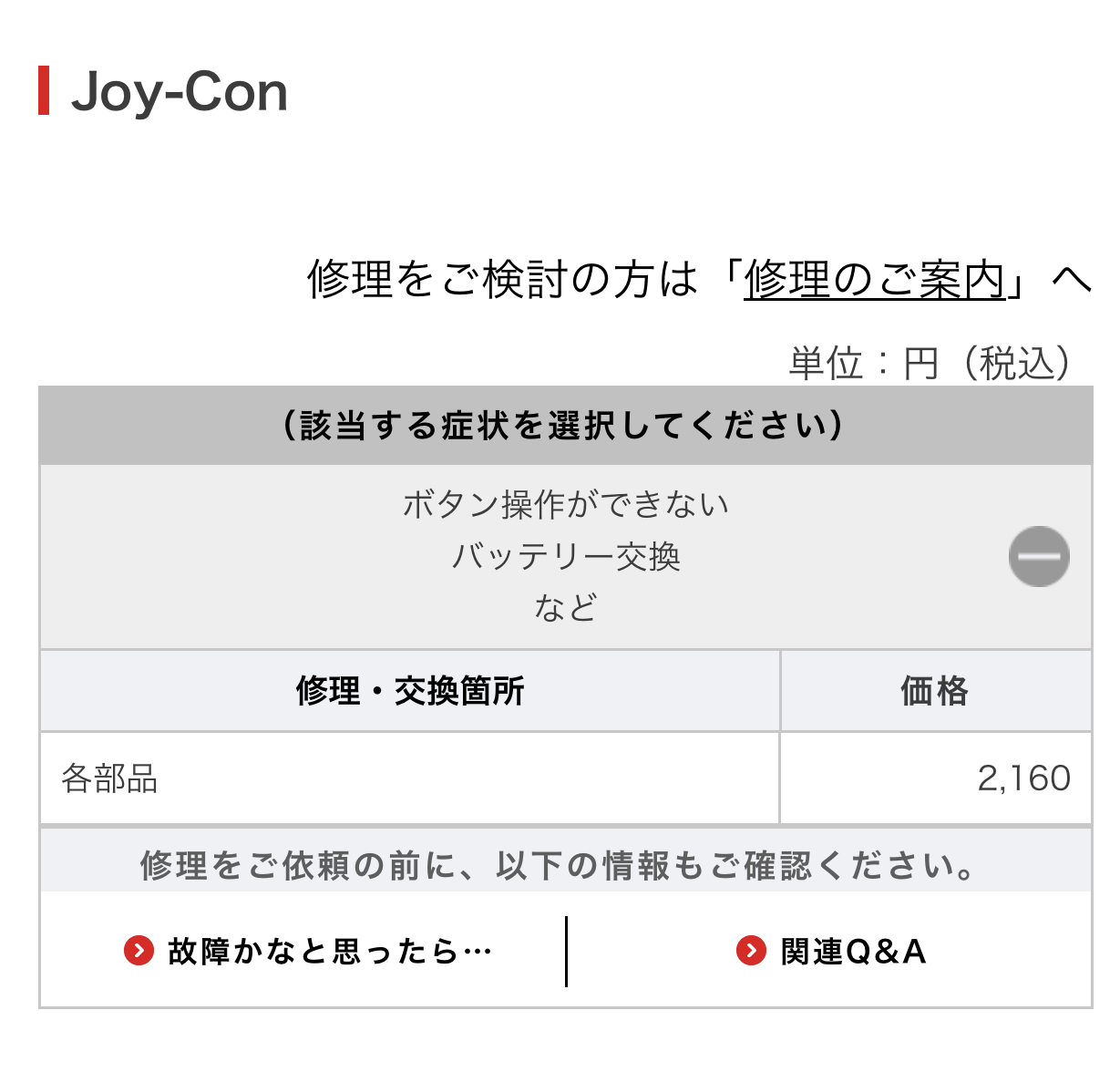
Task: Click the 2,160 price cell
Action: click(x=935, y=778)
